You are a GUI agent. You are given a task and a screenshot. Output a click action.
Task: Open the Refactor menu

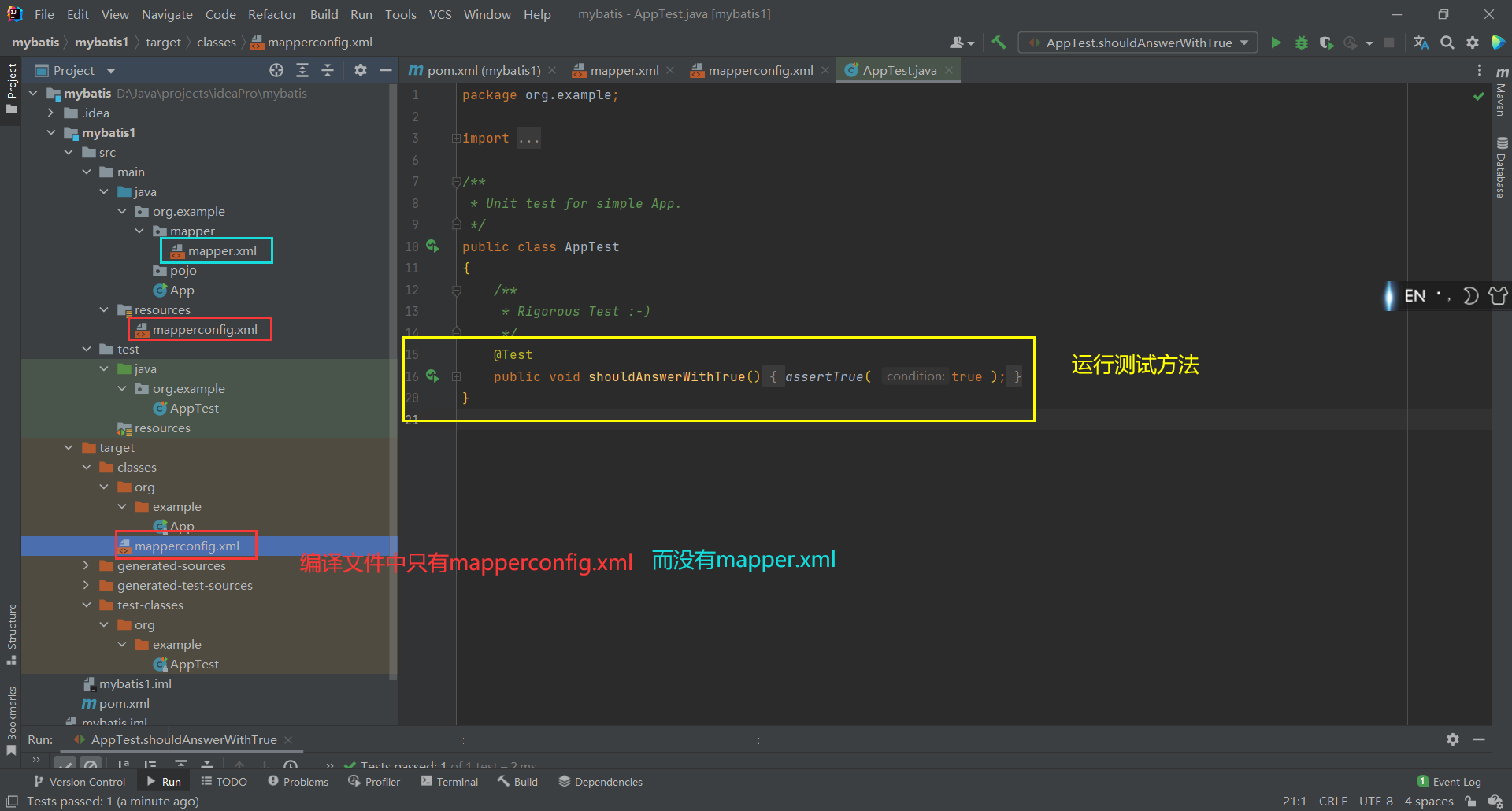click(272, 14)
